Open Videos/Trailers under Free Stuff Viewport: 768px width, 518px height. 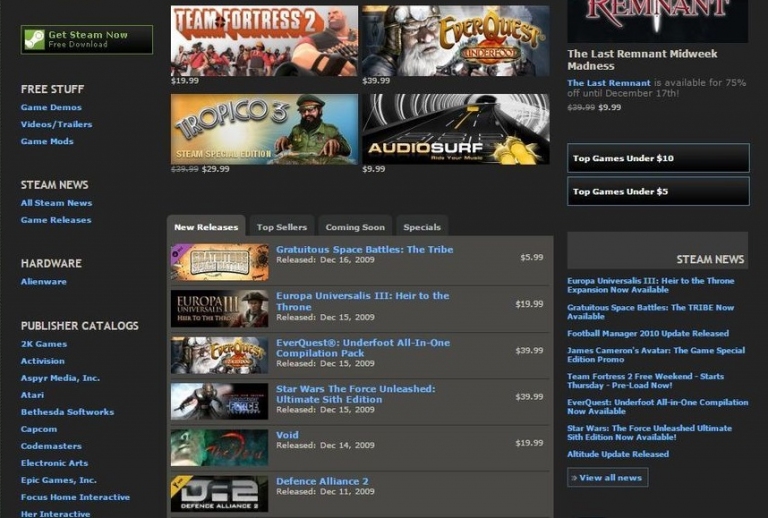point(56,124)
